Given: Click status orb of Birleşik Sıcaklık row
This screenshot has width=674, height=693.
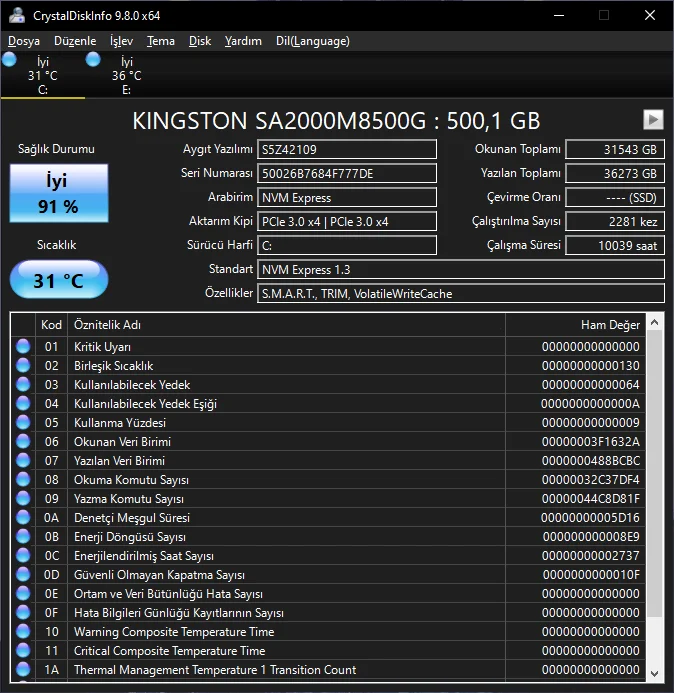Looking at the screenshot, I should tap(23, 365).
